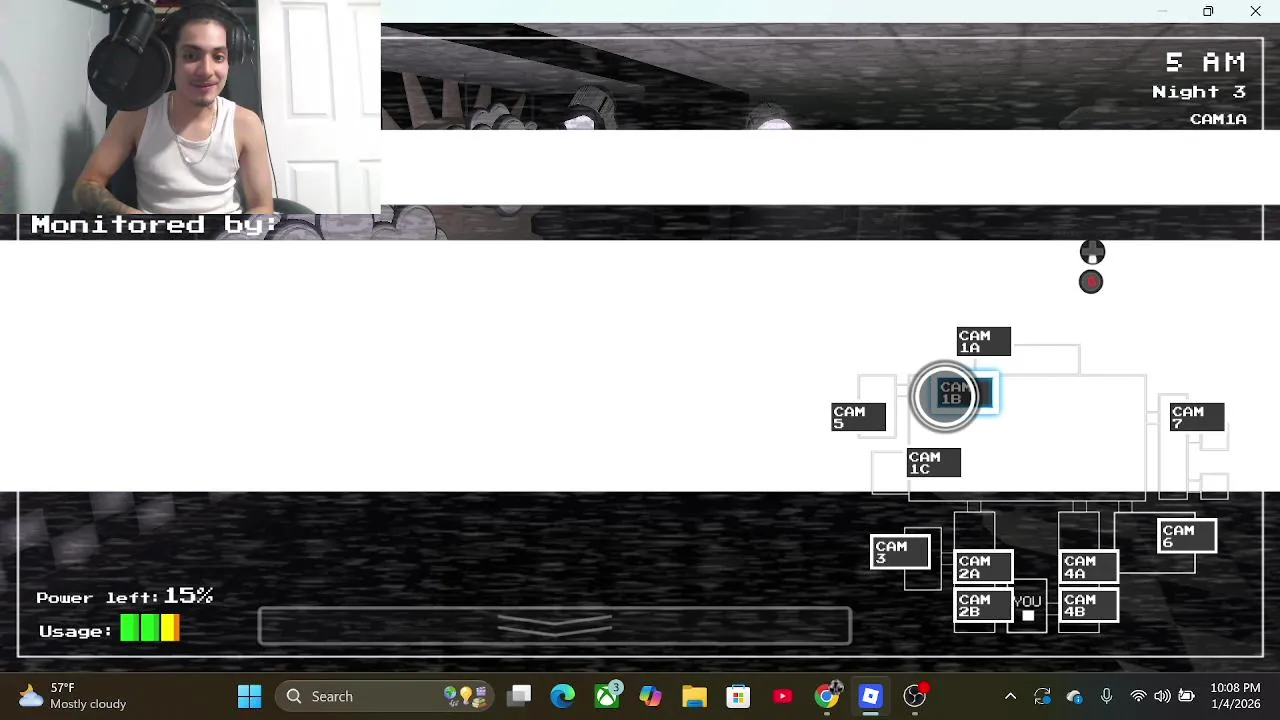Viewport: 1280px width, 720px height.
Task: Open Microsoft Store from taskbar
Action: [x=739, y=696]
